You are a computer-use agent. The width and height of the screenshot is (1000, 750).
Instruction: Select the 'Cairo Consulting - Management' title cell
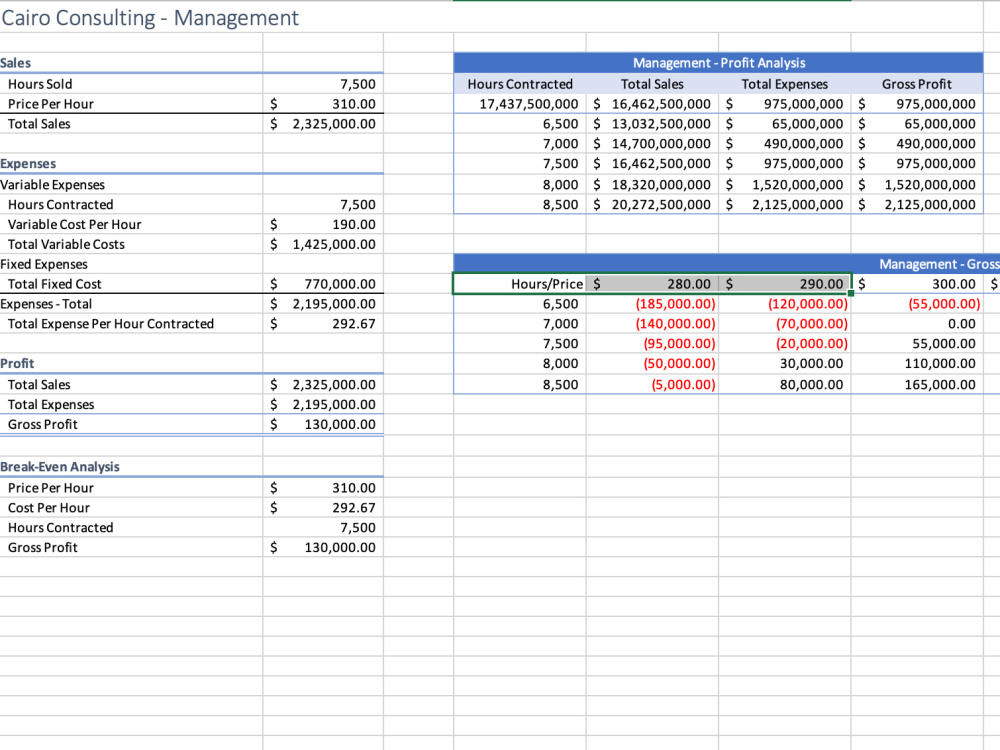[150, 18]
